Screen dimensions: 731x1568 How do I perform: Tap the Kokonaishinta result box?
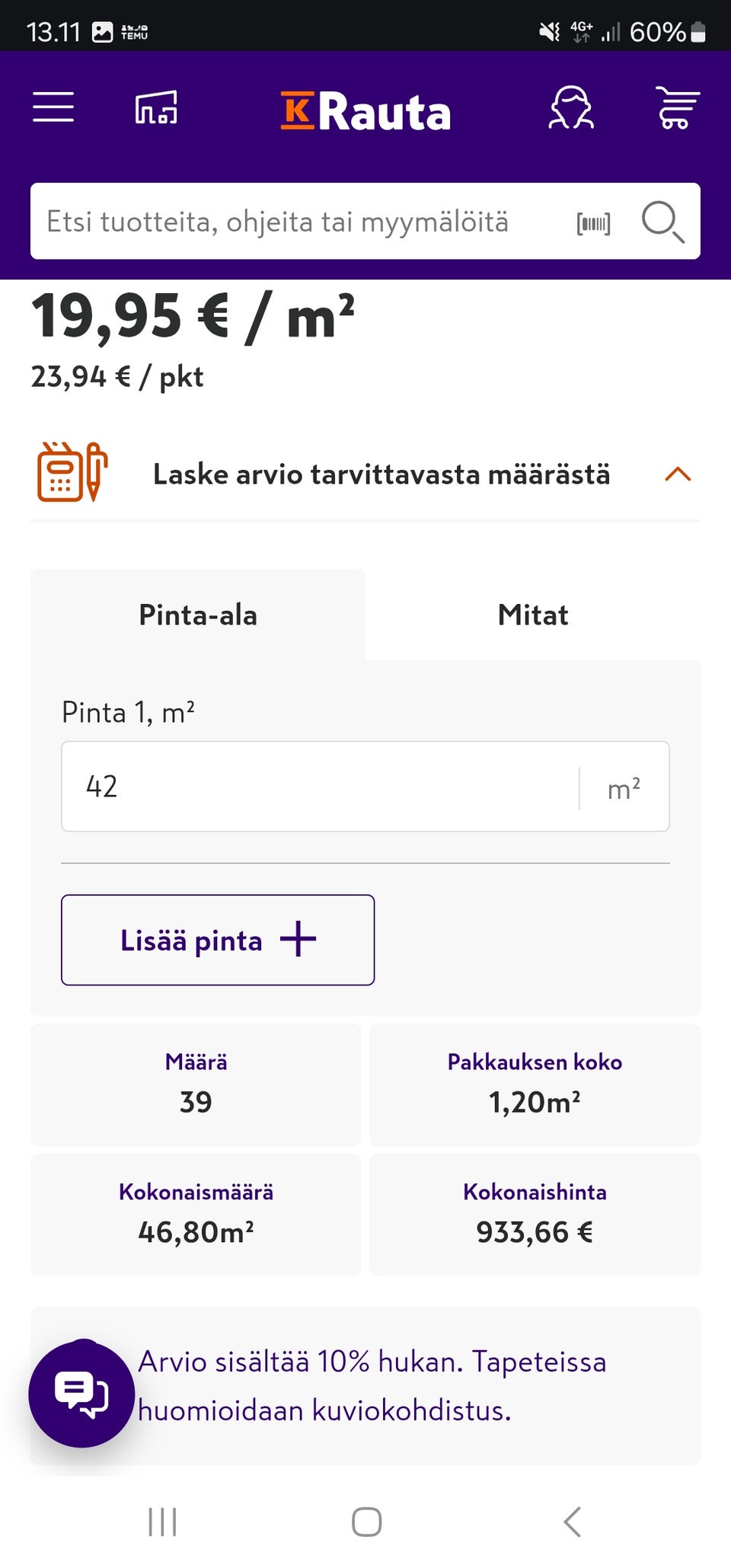(x=534, y=1214)
